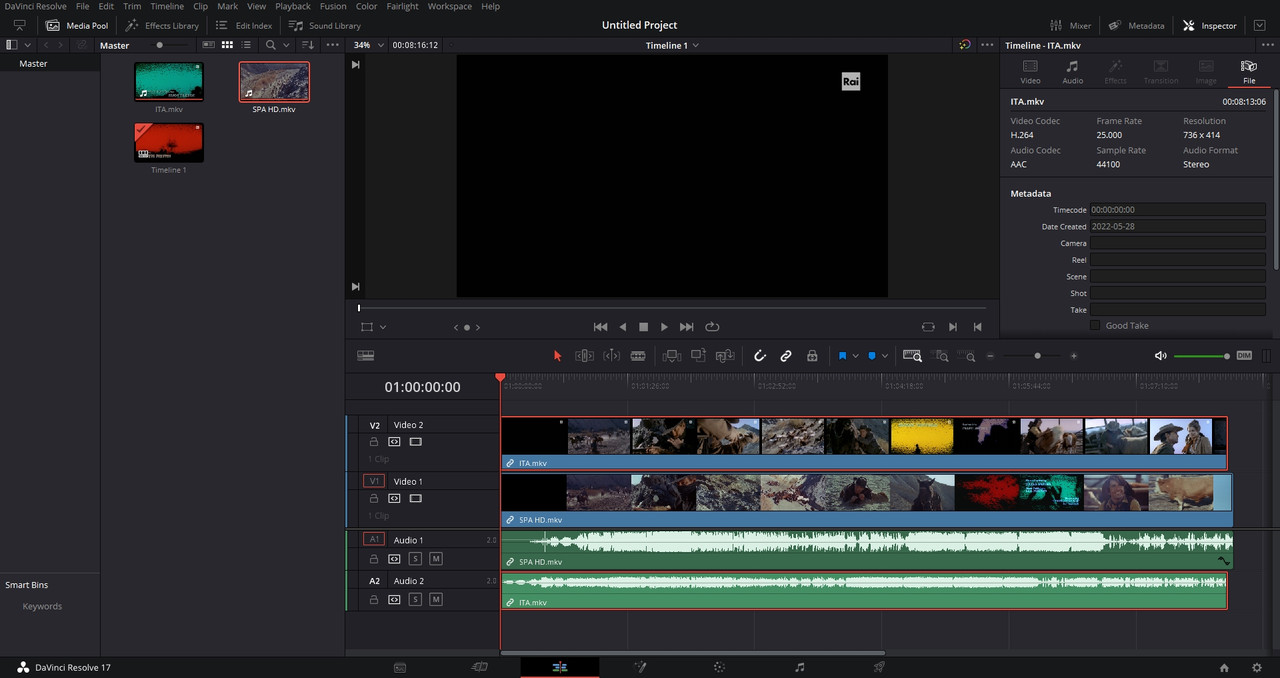Lock the Video 2 track

click(374, 441)
